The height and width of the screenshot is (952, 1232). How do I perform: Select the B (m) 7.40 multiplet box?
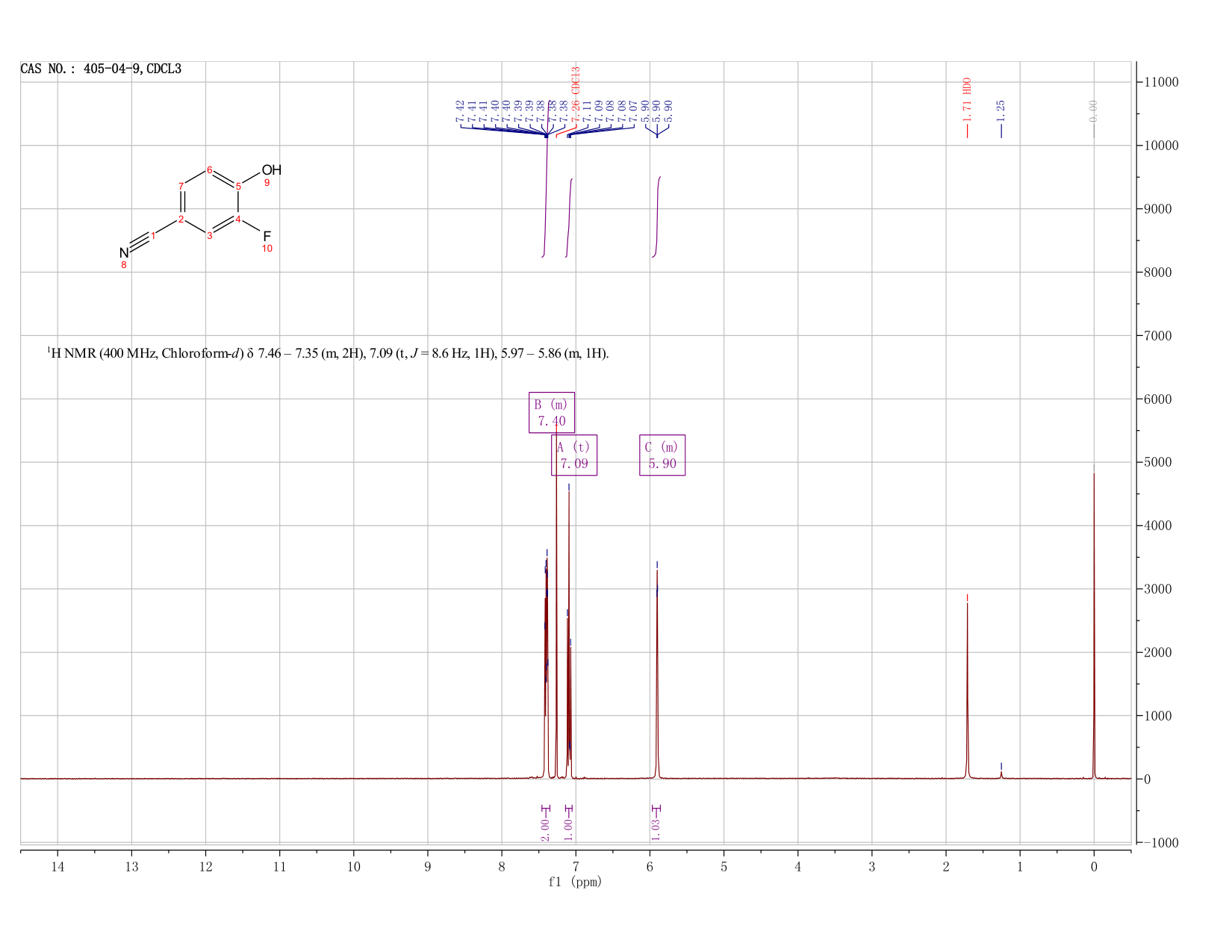point(552,412)
